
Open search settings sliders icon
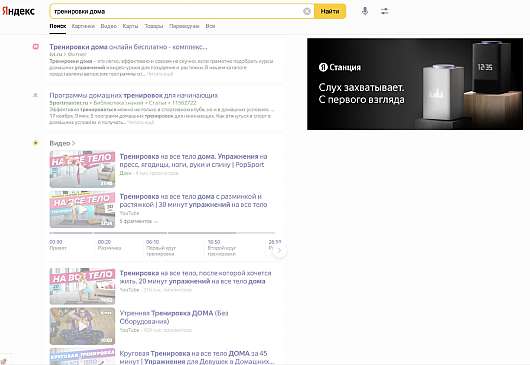(385, 11)
